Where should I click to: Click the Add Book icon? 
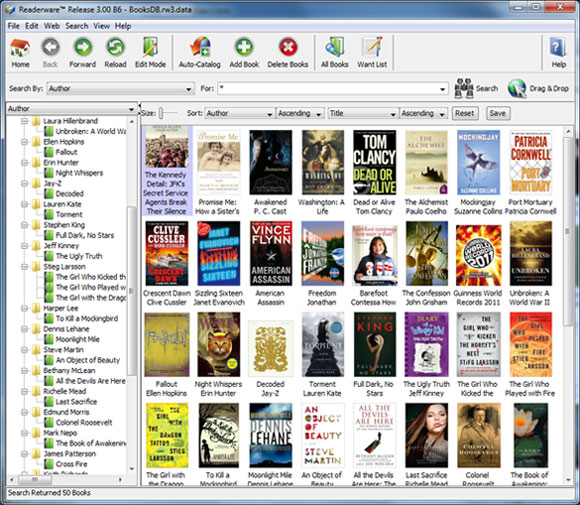pyautogui.click(x=244, y=47)
